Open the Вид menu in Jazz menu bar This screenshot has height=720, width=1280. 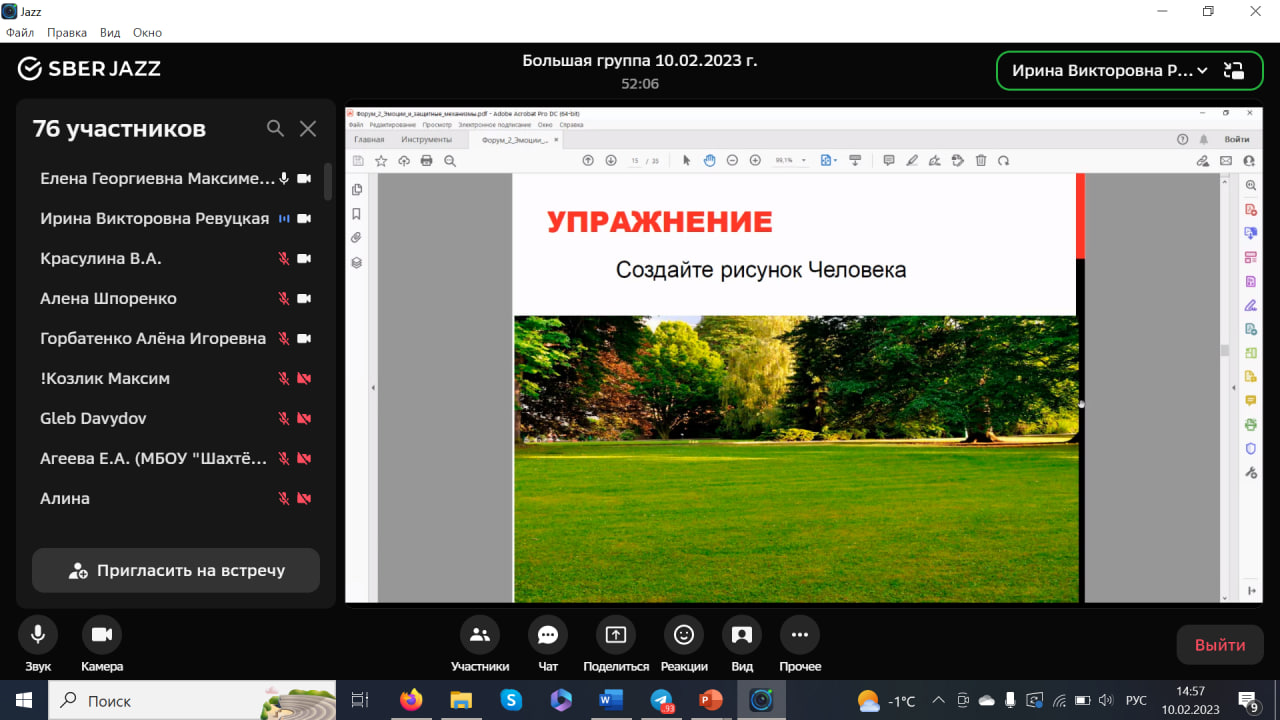click(x=110, y=32)
